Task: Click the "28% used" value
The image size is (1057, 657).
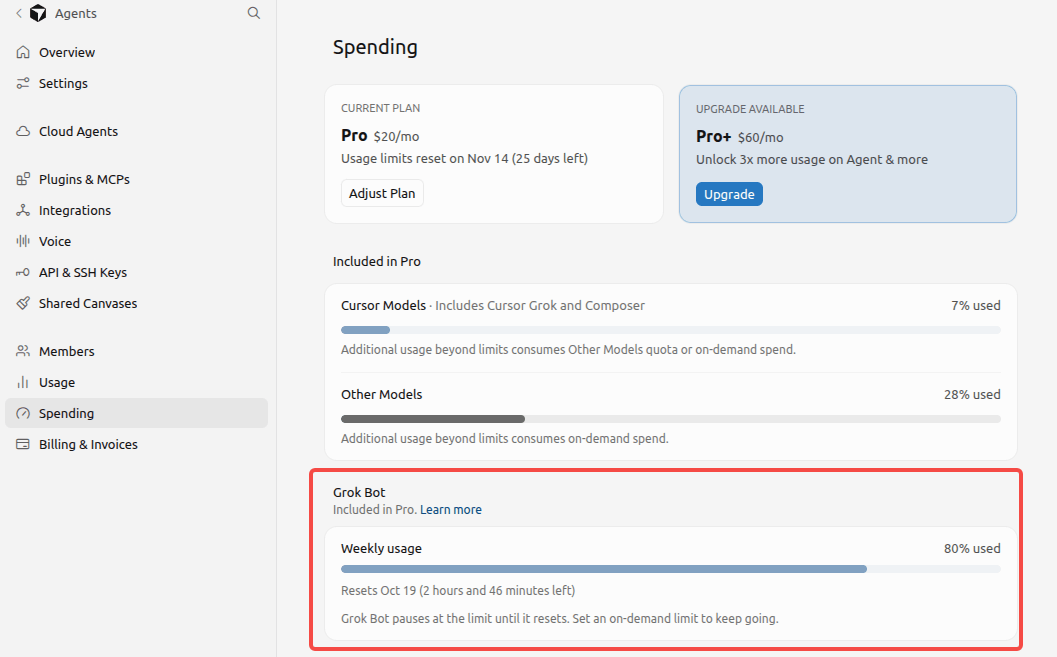Action: (972, 394)
